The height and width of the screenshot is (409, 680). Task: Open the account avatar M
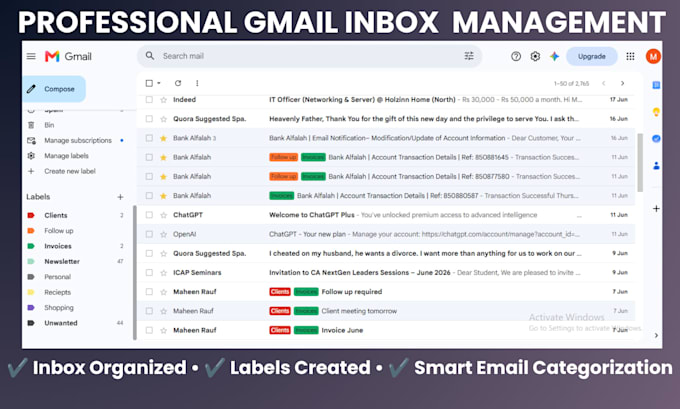pyautogui.click(x=653, y=56)
